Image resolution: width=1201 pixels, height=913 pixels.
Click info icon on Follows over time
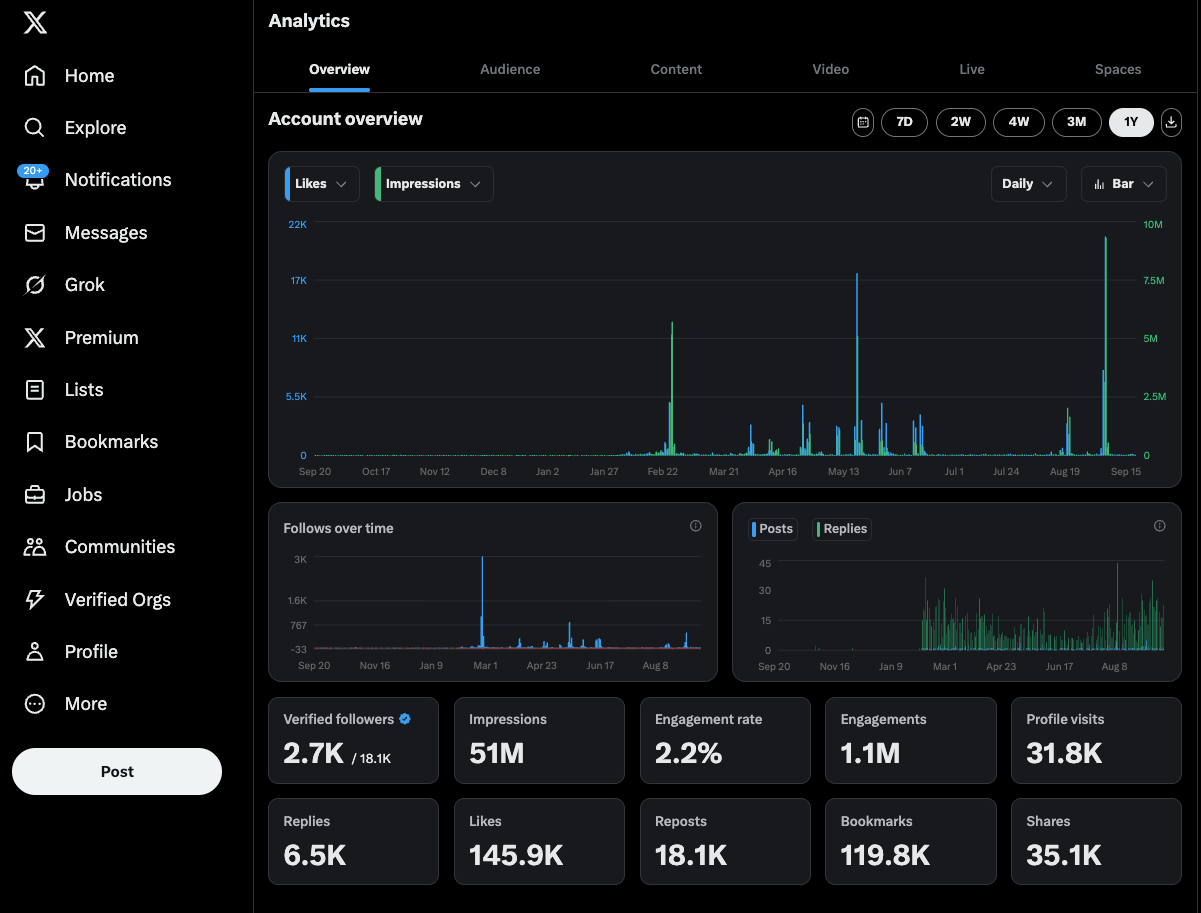[x=696, y=526]
